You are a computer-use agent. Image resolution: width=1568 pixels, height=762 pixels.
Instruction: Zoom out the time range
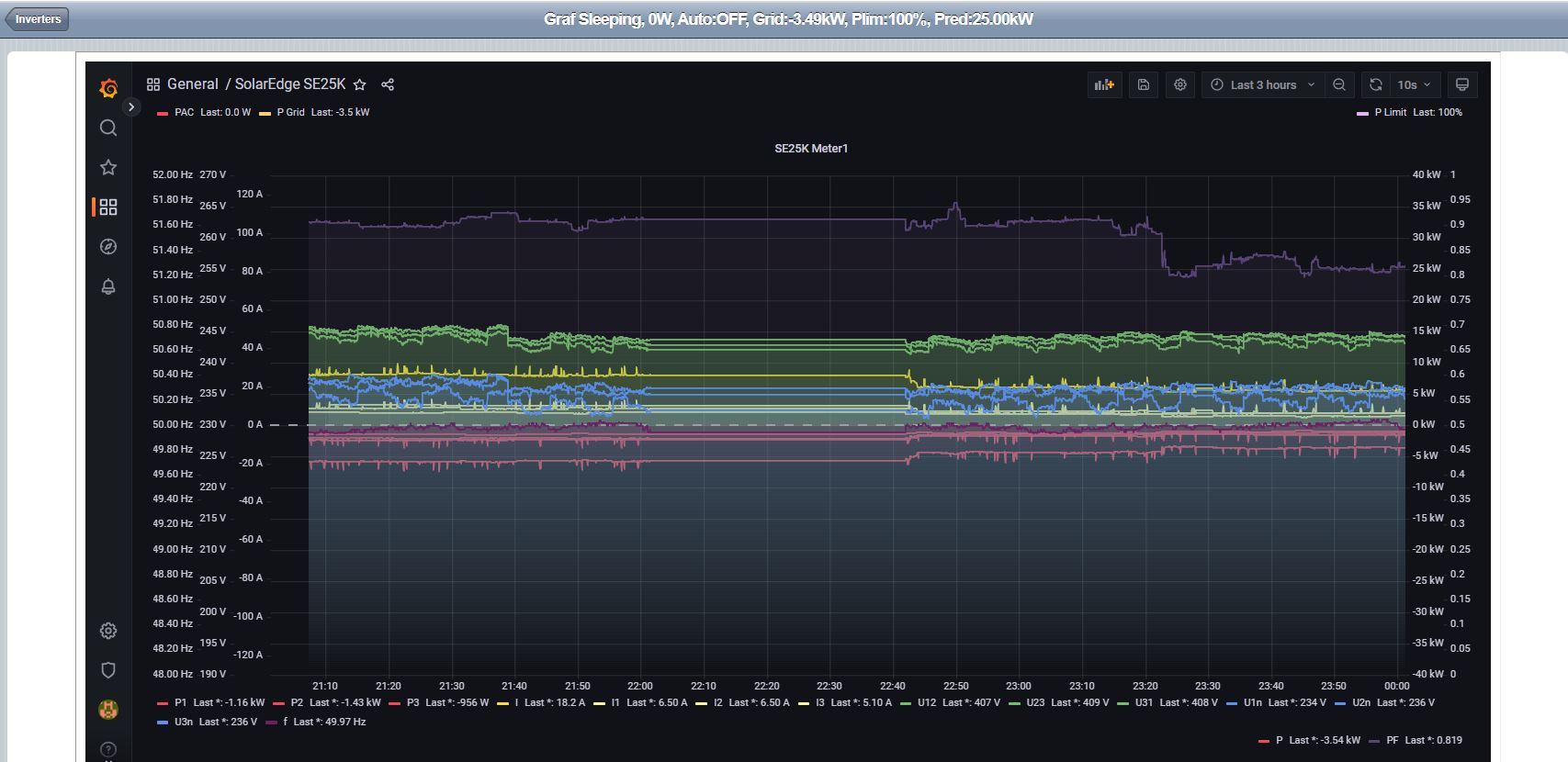click(x=1339, y=84)
